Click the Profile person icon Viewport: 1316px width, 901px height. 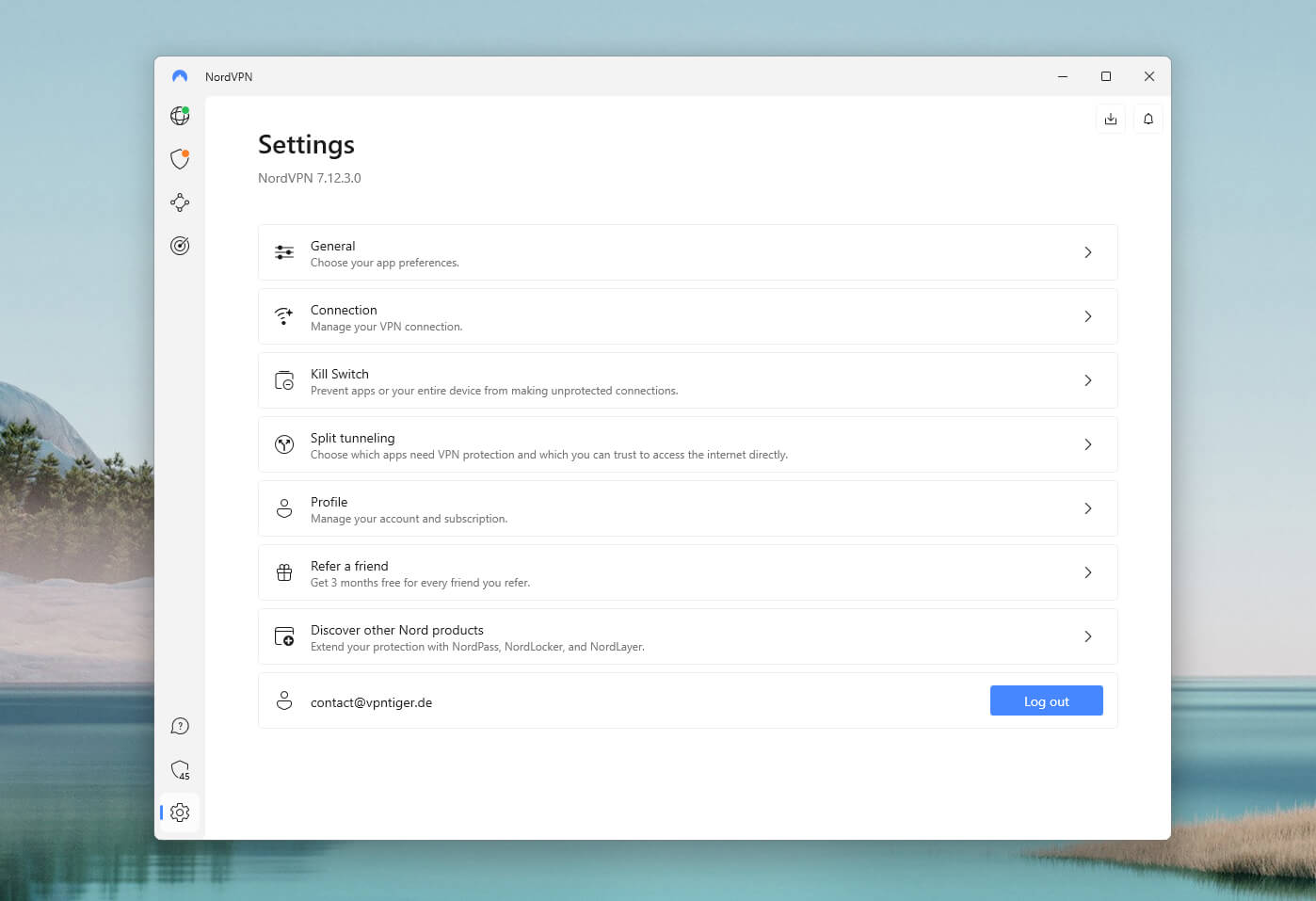click(x=284, y=508)
